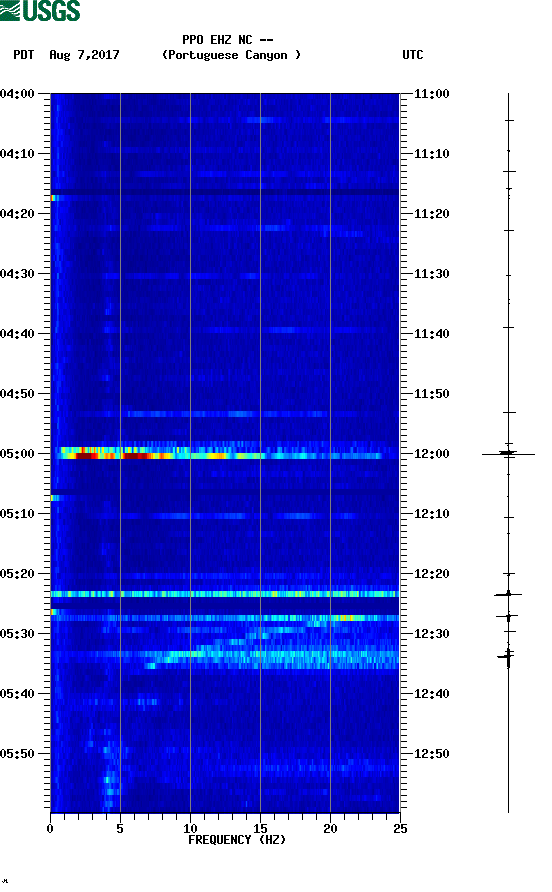Click the 12:50 UTC time label
The height and width of the screenshot is (892, 552).
[431, 754]
